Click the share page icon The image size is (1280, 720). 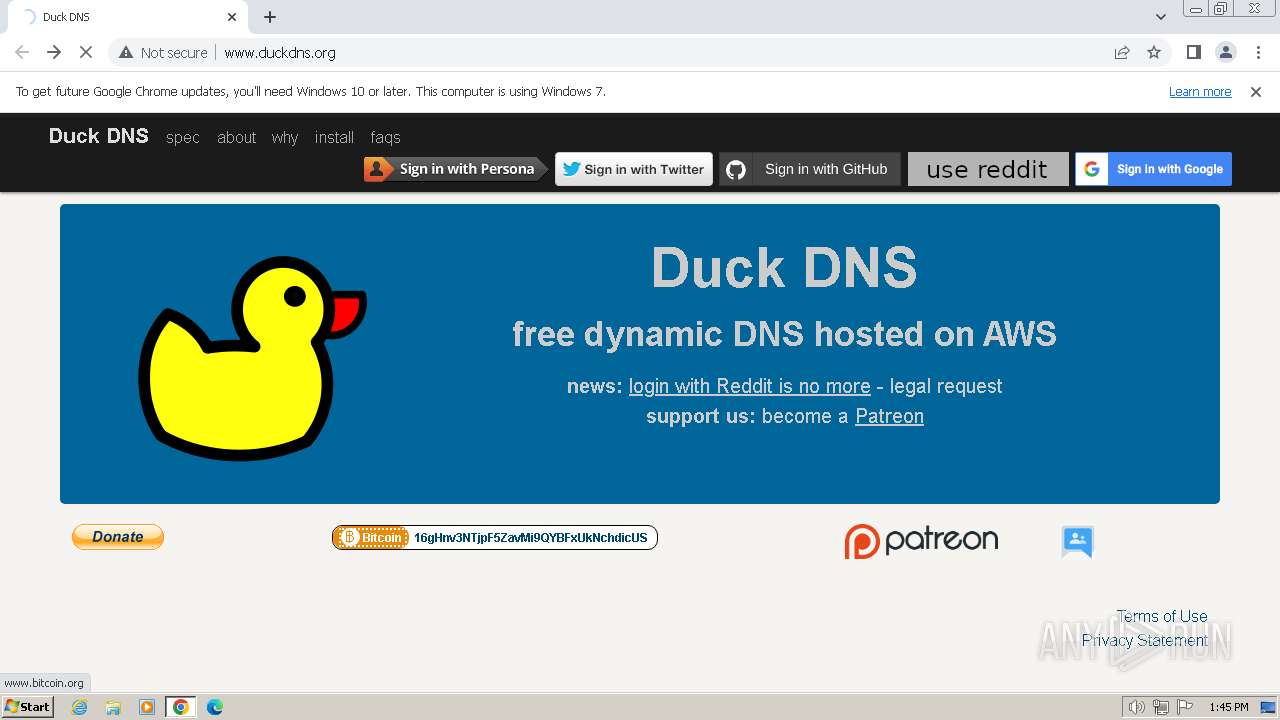[1122, 52]
